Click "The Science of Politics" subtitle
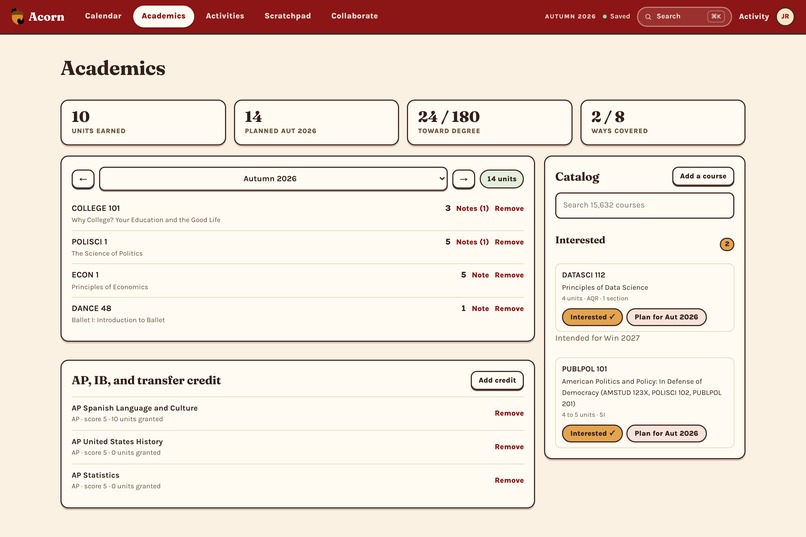This screenshot has width=806, height=537. pos(107,253)
